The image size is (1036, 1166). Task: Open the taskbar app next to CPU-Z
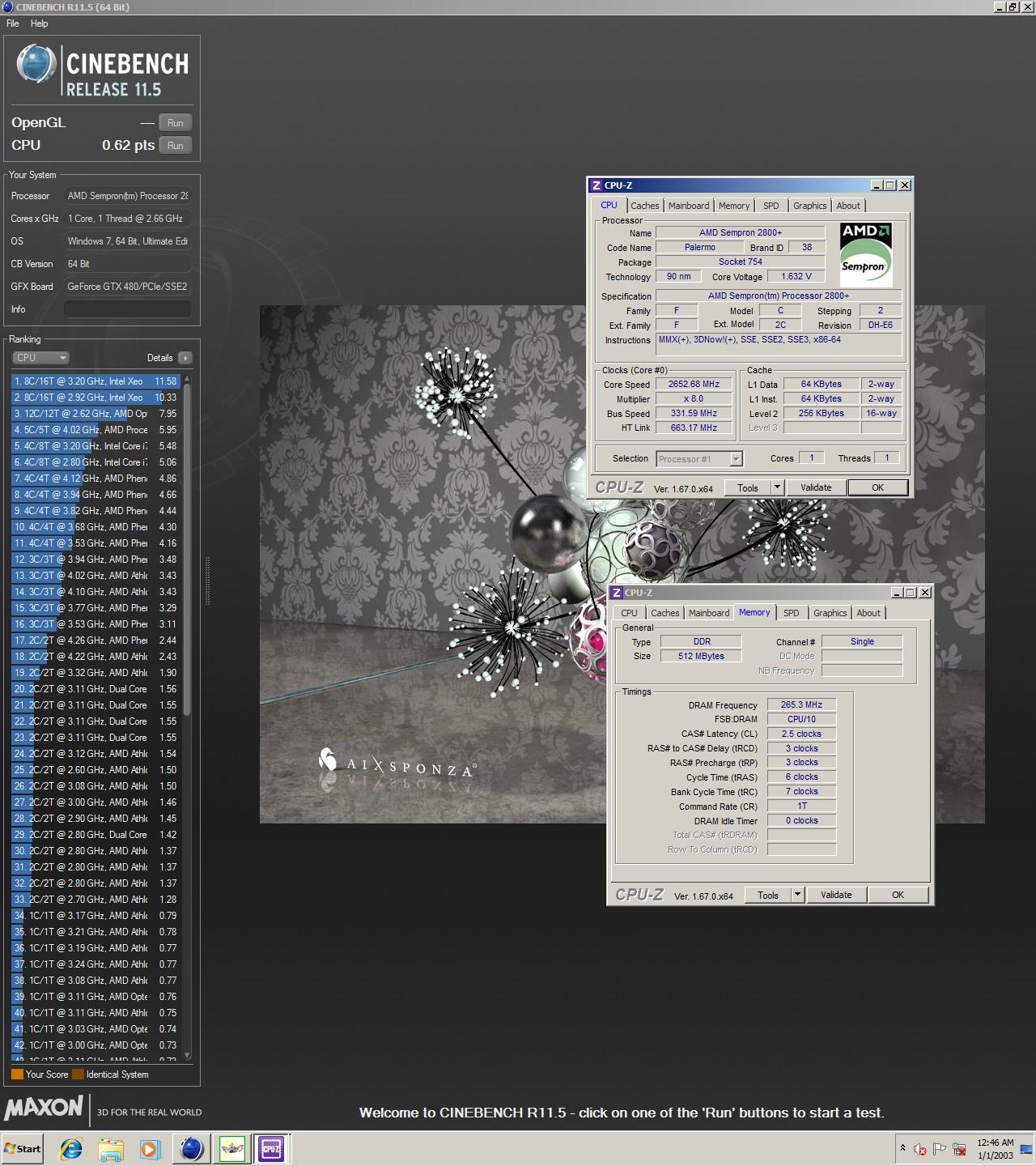click(x=232, y=1148)
